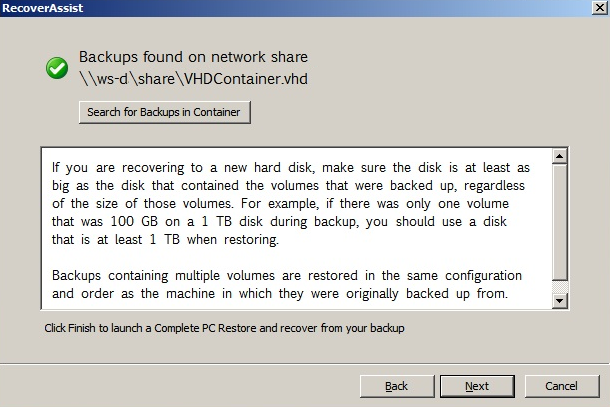Select the VHDContainer.vhd network path text

tap(193, 79)
